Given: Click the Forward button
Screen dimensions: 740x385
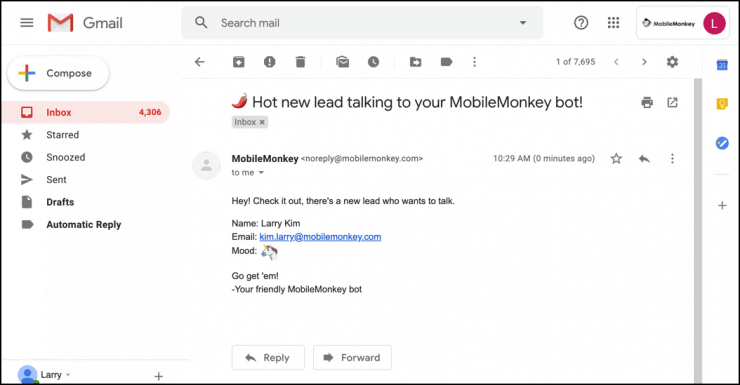Looking at the screenshot, I should pyautogui.click(x=352, y=358).
